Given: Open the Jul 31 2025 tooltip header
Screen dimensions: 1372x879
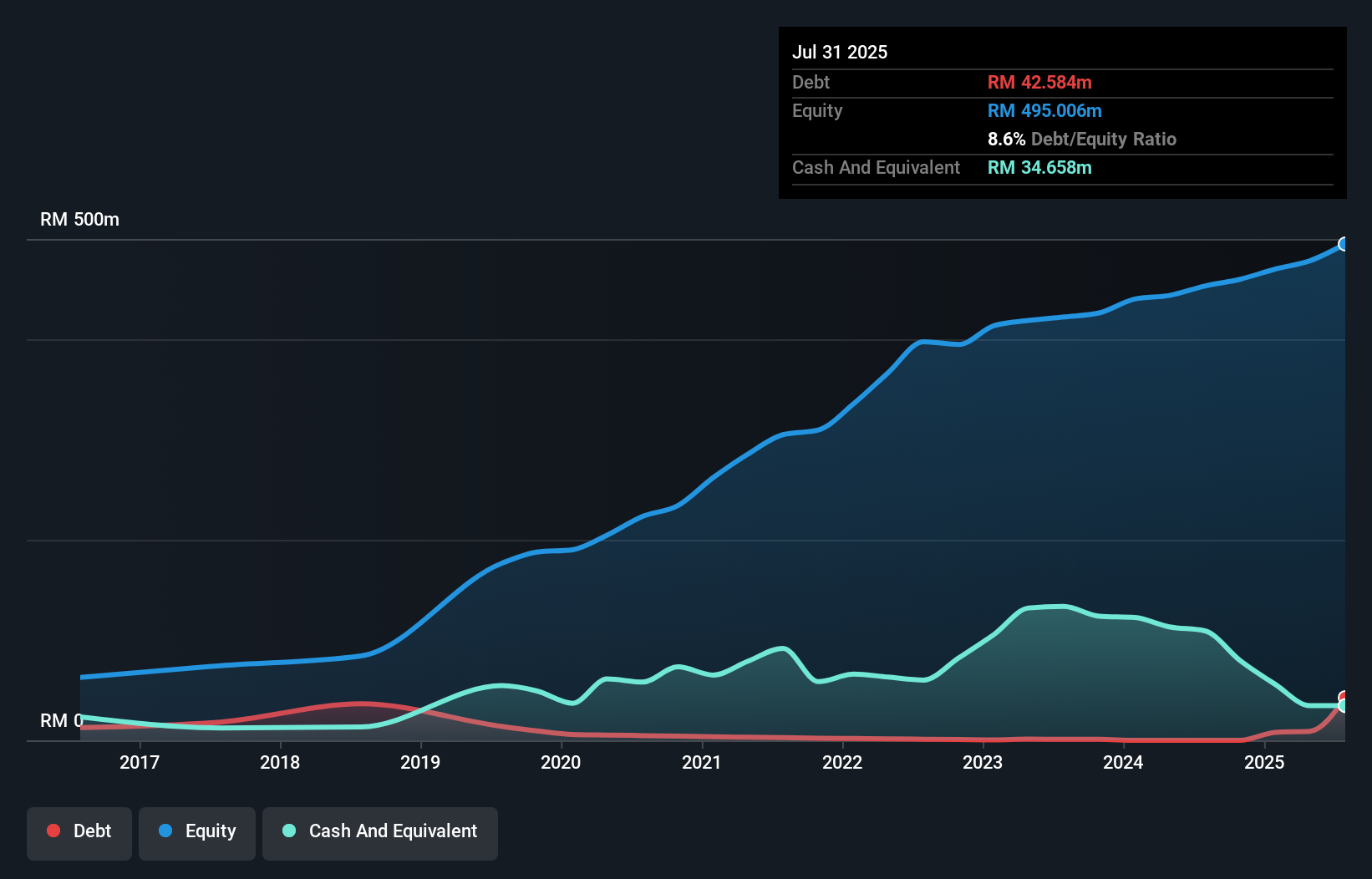Looking at the screenshot, I should click(x=840, y=52).
